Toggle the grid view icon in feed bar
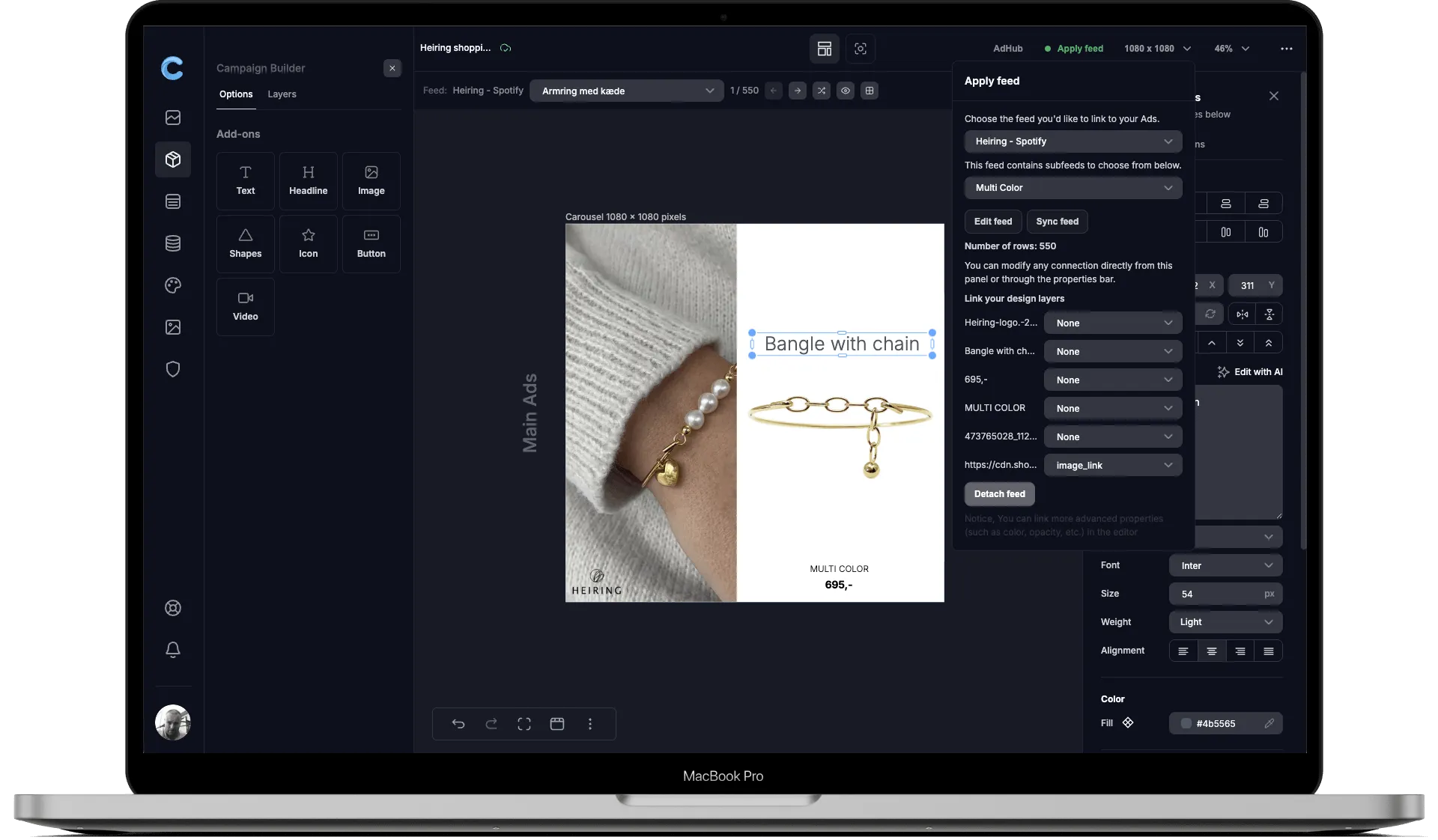This screenshot has width=1438, height=840. [870, 91]
